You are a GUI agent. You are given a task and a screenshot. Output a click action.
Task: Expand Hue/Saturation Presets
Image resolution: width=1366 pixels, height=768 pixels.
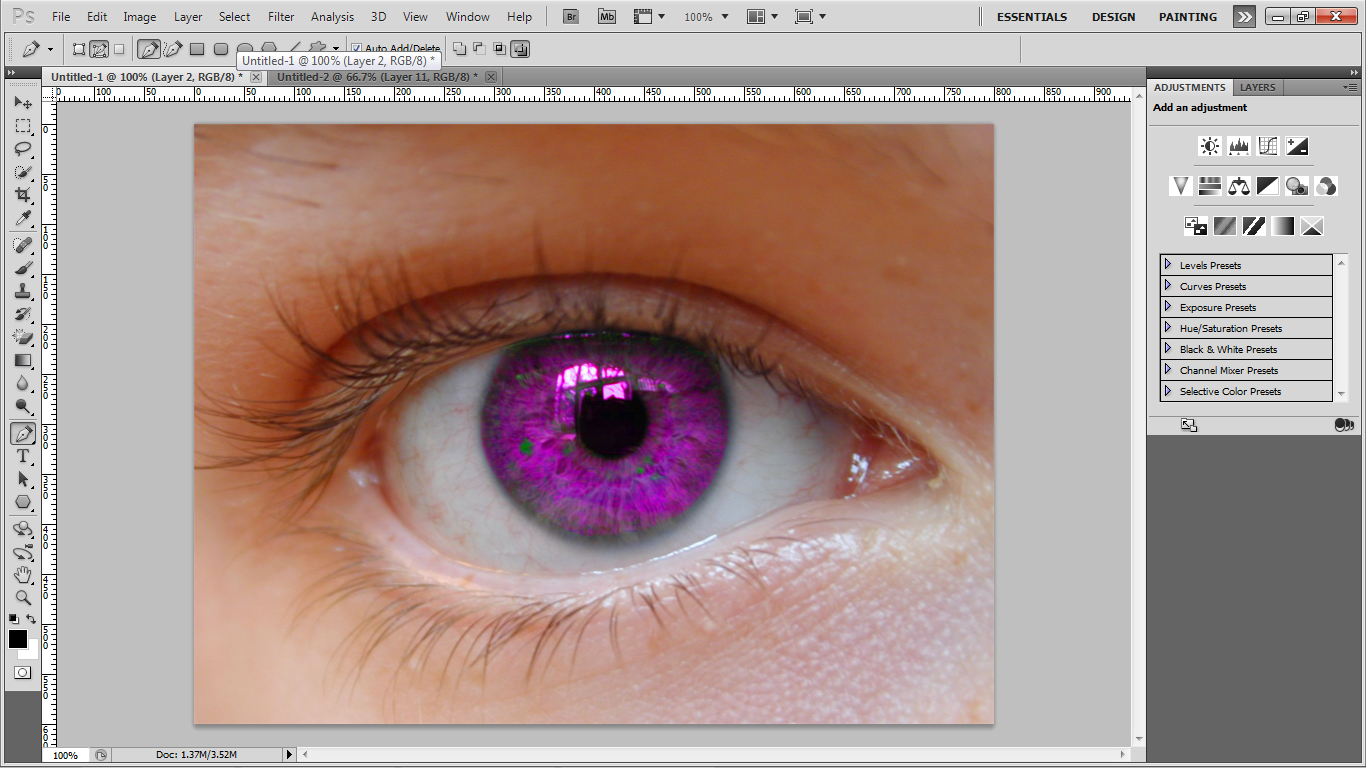(x=1167, y=327)
